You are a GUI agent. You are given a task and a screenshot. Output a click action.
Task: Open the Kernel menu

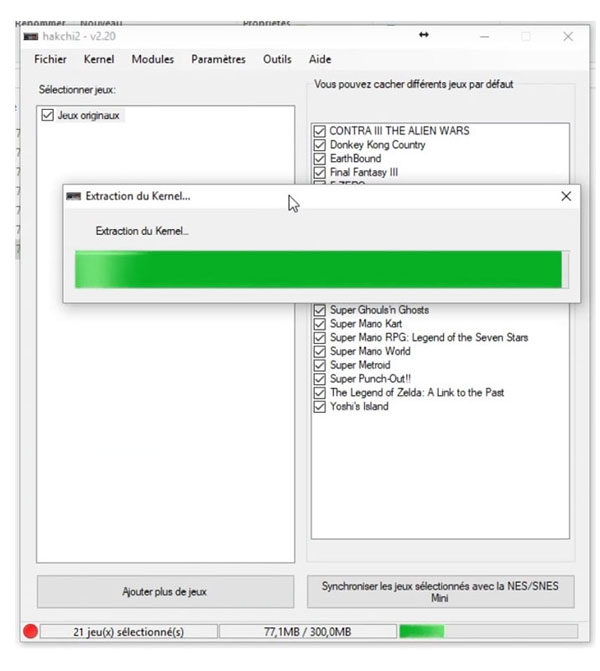pyautogui.click(x=99, y=60)
